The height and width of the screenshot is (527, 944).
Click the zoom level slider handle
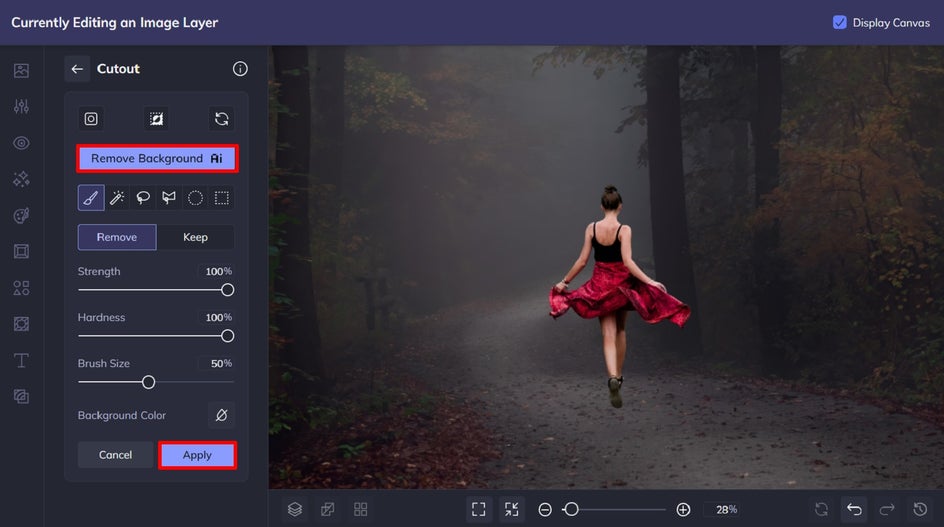[x=571, y=510]
